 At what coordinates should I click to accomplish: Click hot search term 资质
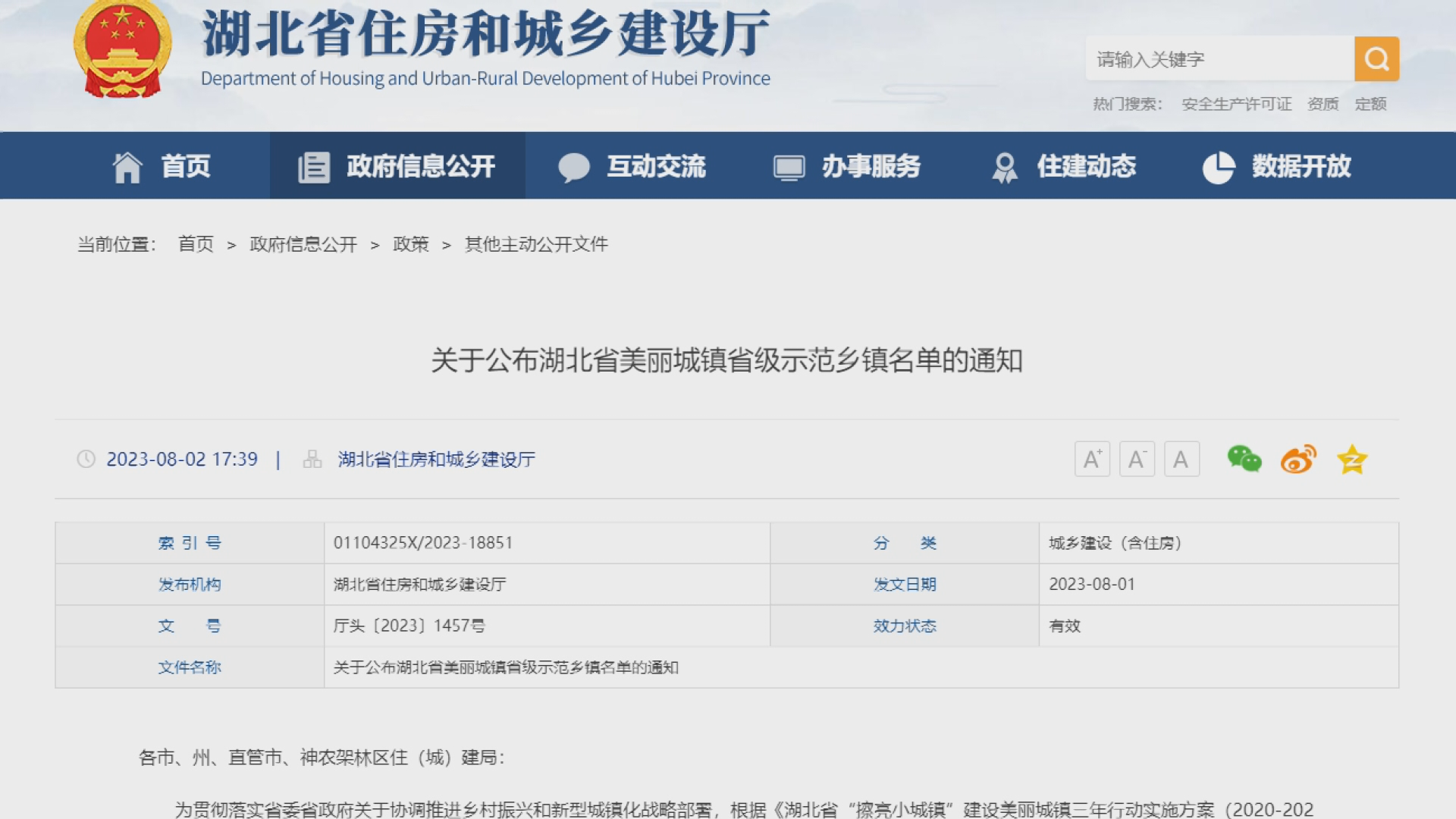[x=1323, y=104]
